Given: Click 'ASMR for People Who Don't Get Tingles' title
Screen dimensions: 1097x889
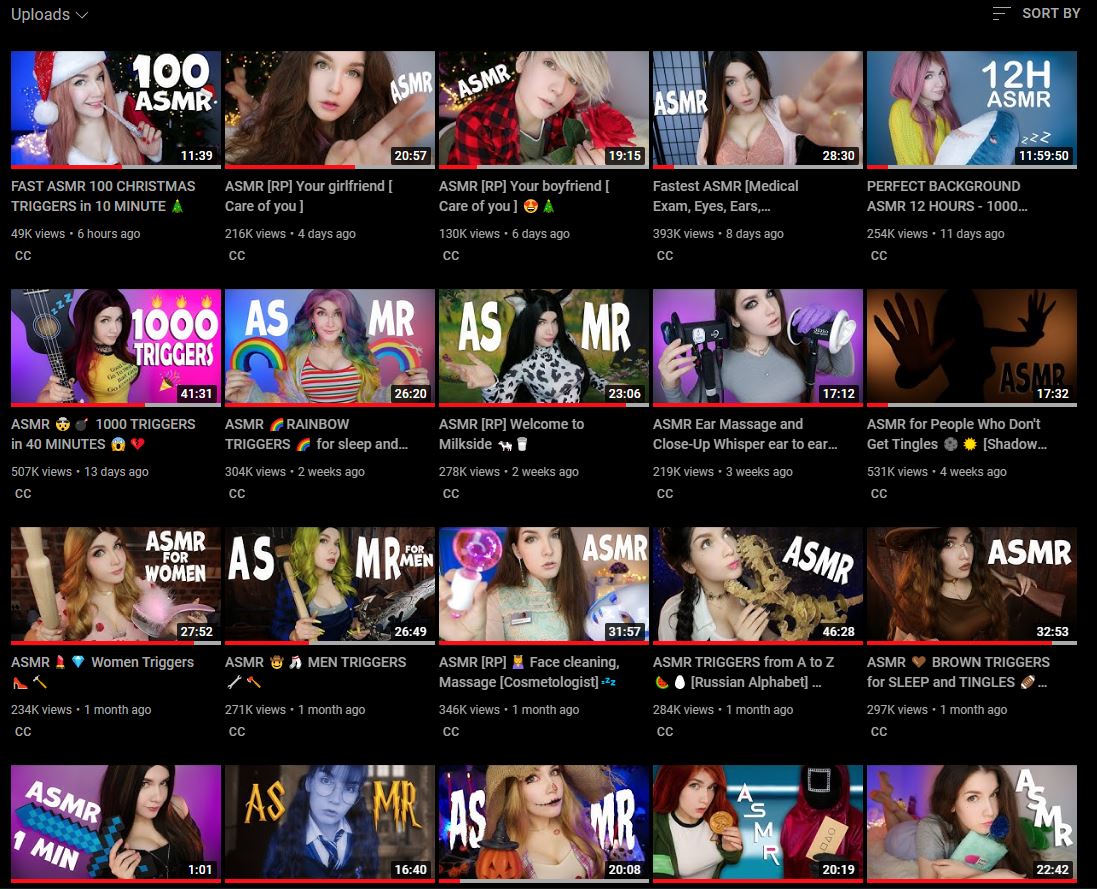Looking at the screenshot, I should pos(957,434).
